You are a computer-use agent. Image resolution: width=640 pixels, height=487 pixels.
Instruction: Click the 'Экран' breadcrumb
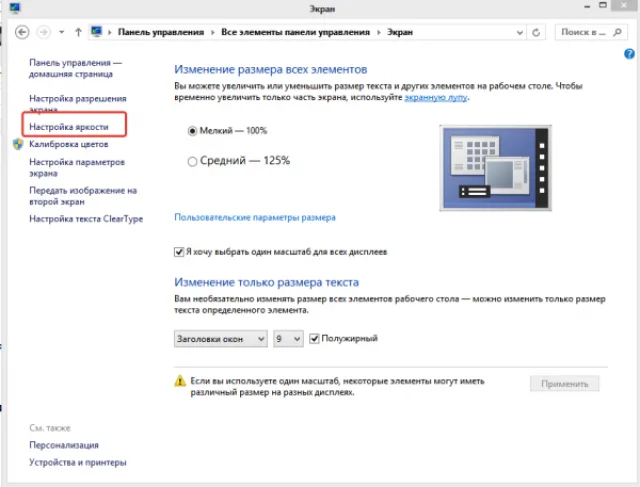400,32
